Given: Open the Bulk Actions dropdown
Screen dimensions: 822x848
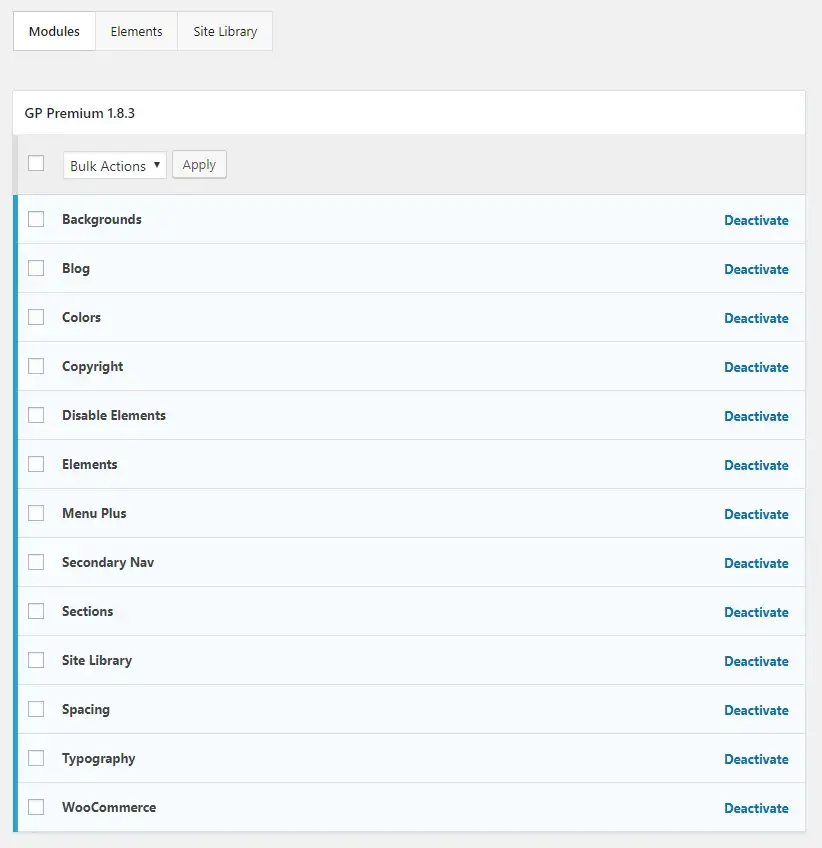Looking at the screenshot, I should coord(115,165).
